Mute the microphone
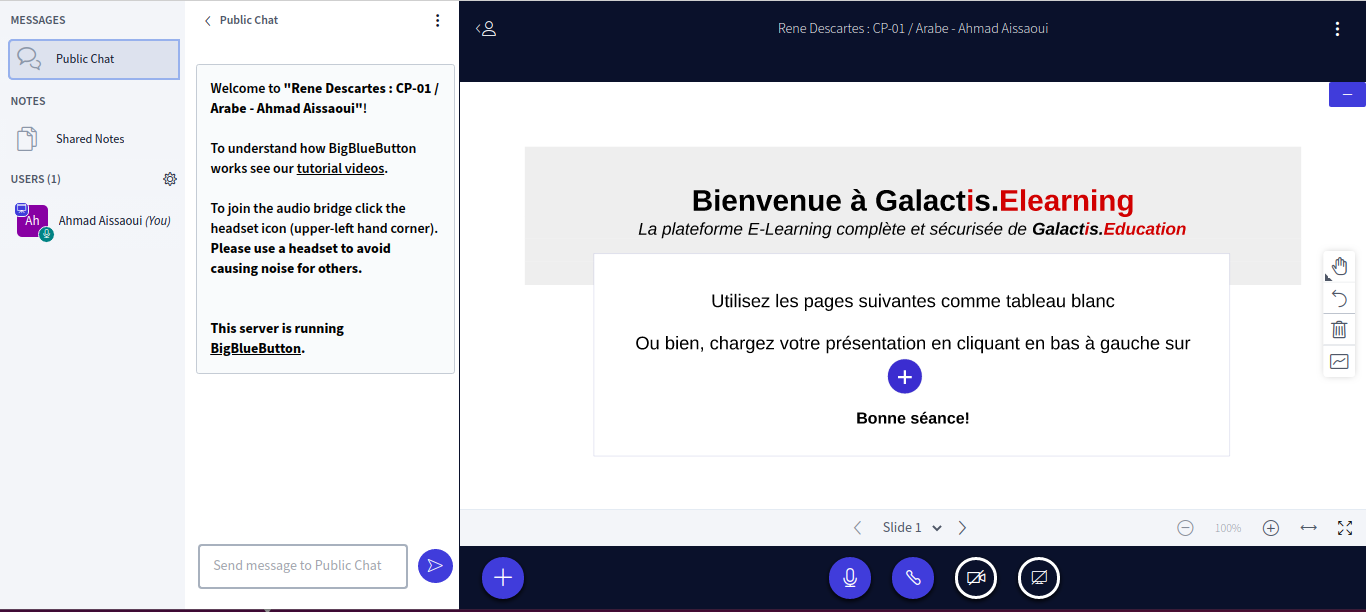Viewport: 1366px width, 612px height. pyautogui.click(x=850, y=578)
